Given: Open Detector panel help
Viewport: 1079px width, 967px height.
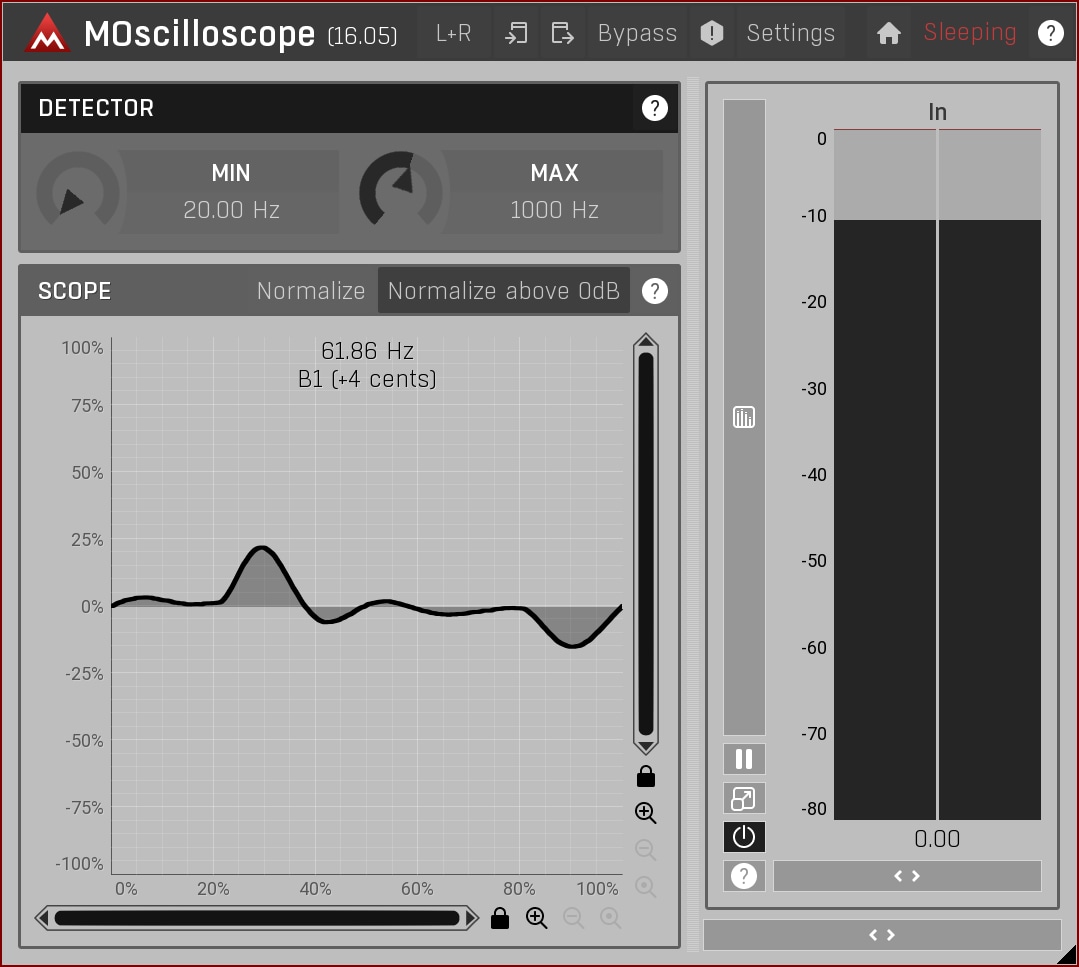Looking at the screenshot, I should [654, 108].
